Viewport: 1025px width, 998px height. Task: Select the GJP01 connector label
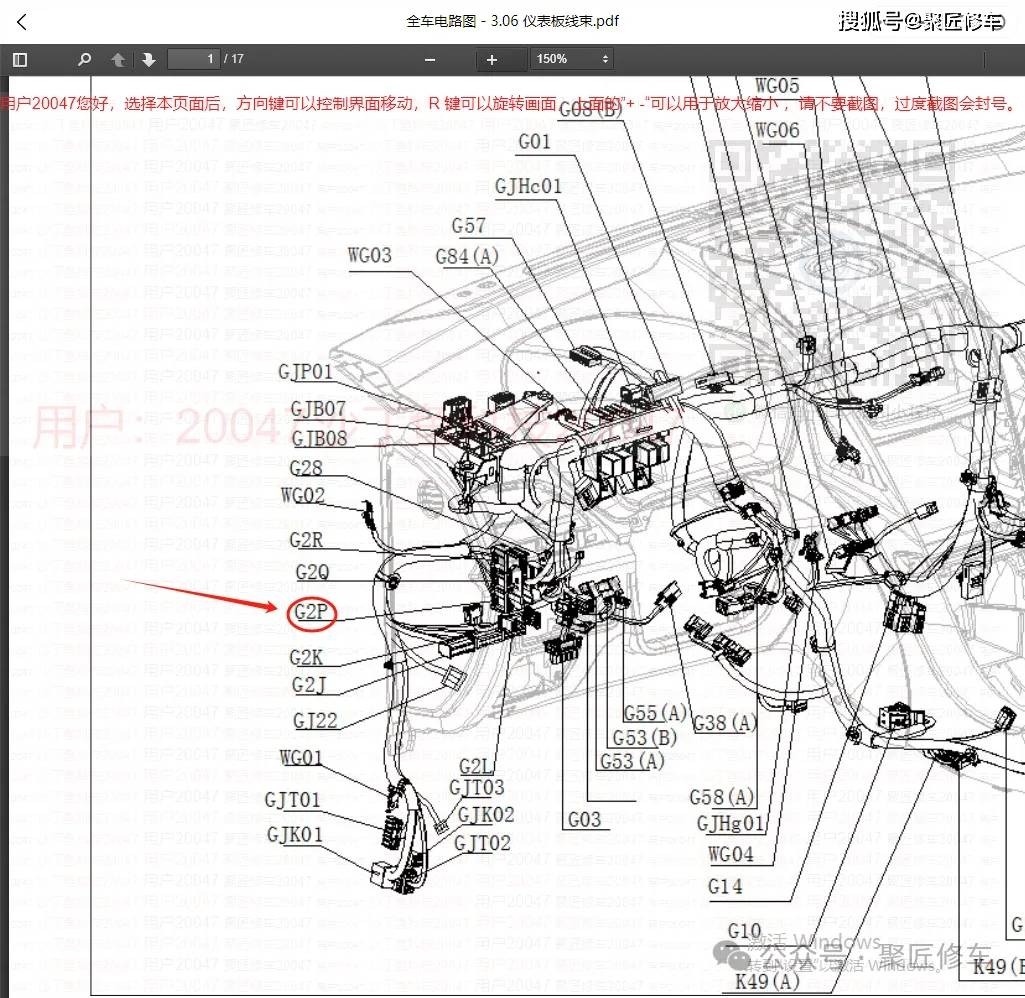pyautogui.click(x=306, y=372)
